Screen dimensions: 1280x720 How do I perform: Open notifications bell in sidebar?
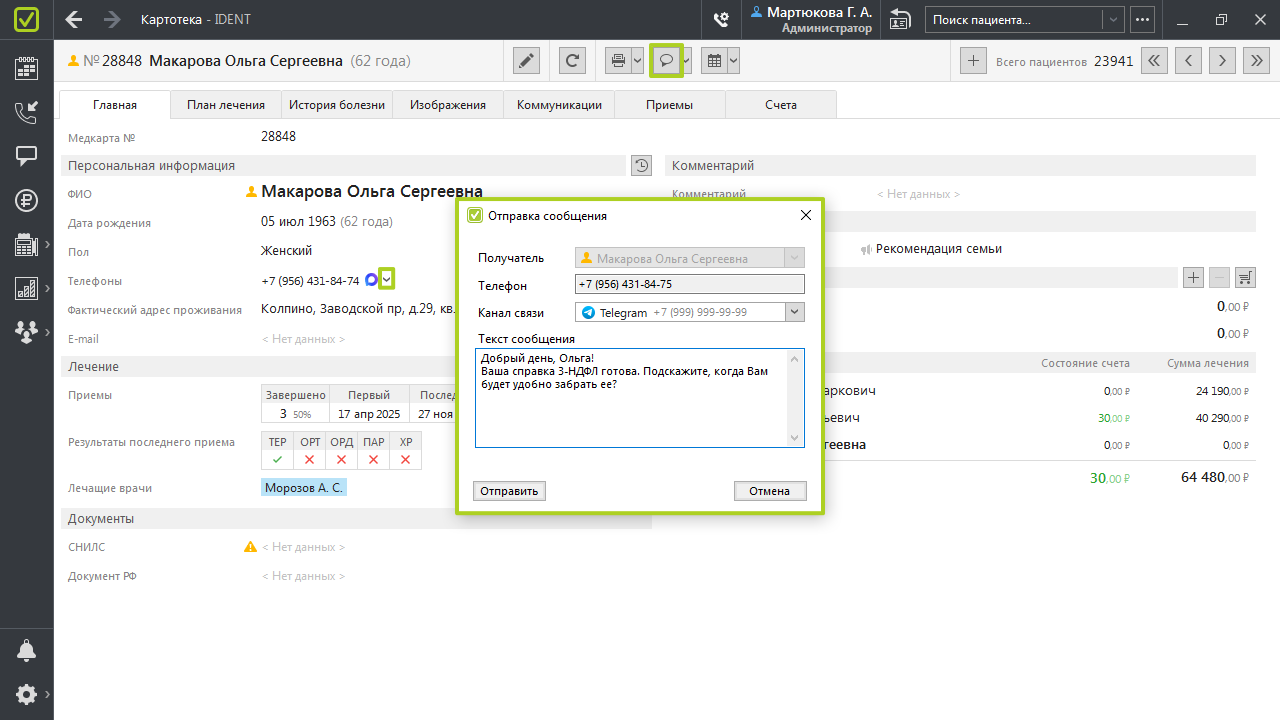(26, 651)
